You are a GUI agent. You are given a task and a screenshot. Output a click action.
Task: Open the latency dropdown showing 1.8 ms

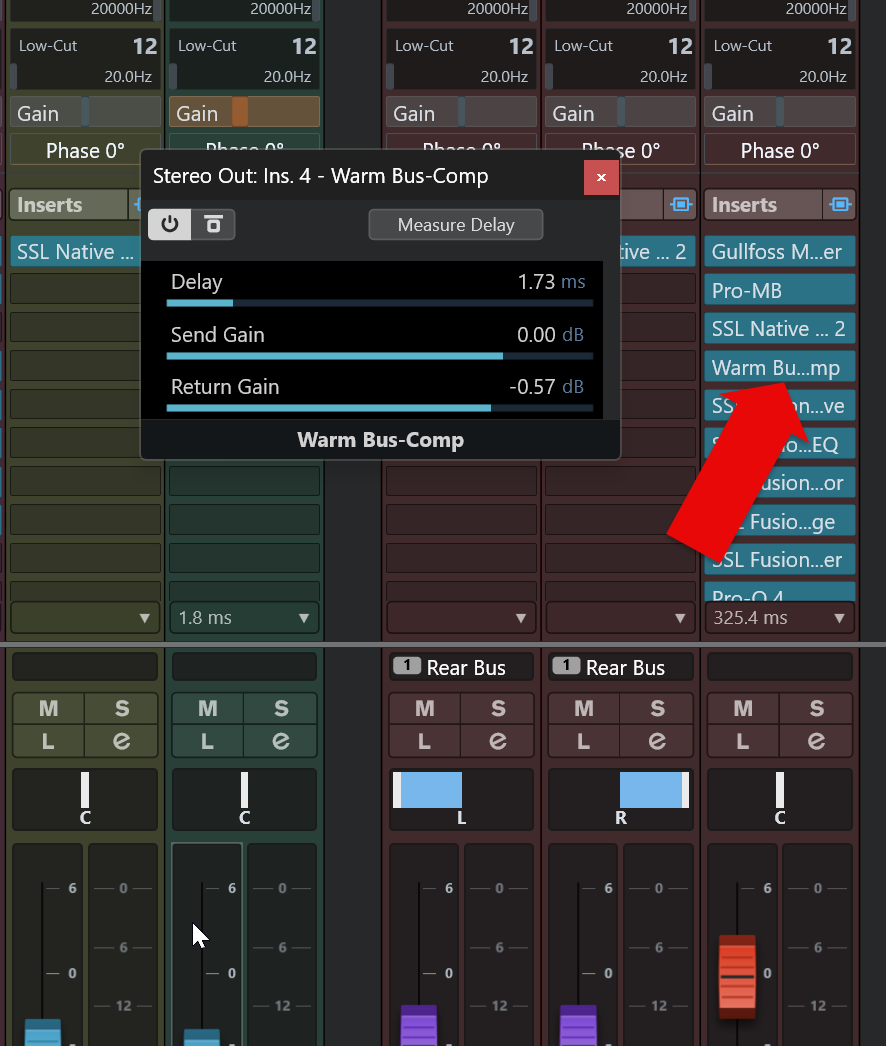pyautogui.click(x=244, y=618)
